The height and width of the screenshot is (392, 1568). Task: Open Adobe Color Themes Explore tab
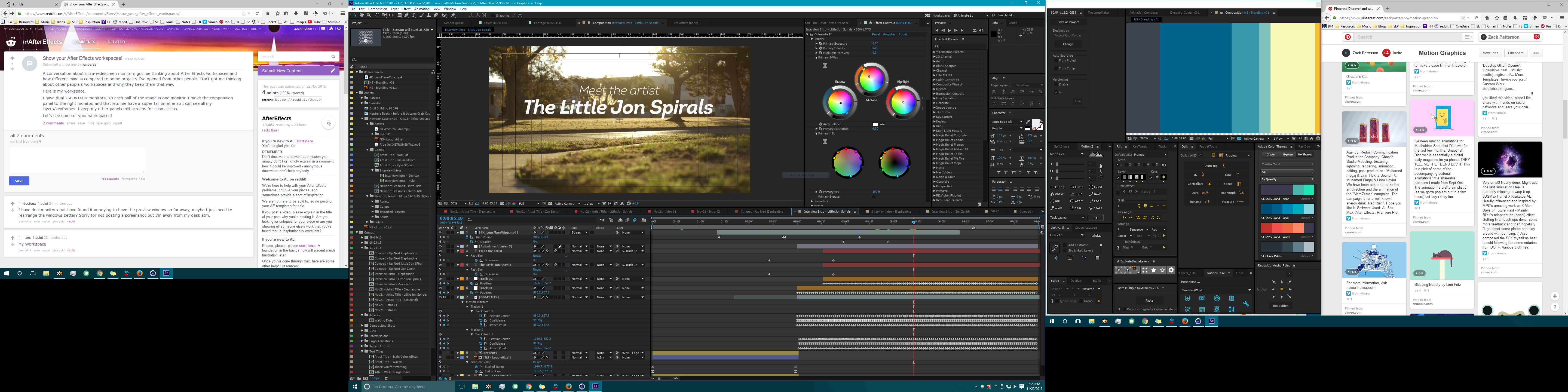click(x=1288, y=155)
